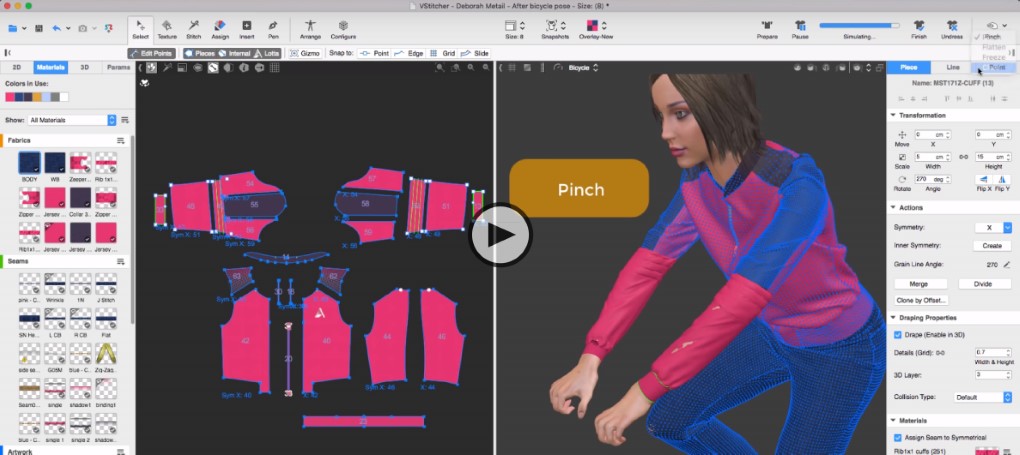Toggle Assign Seam to Symmetrical checkbox
Image resolution: width=1020 pixels, height=455 pixels.
898,437
